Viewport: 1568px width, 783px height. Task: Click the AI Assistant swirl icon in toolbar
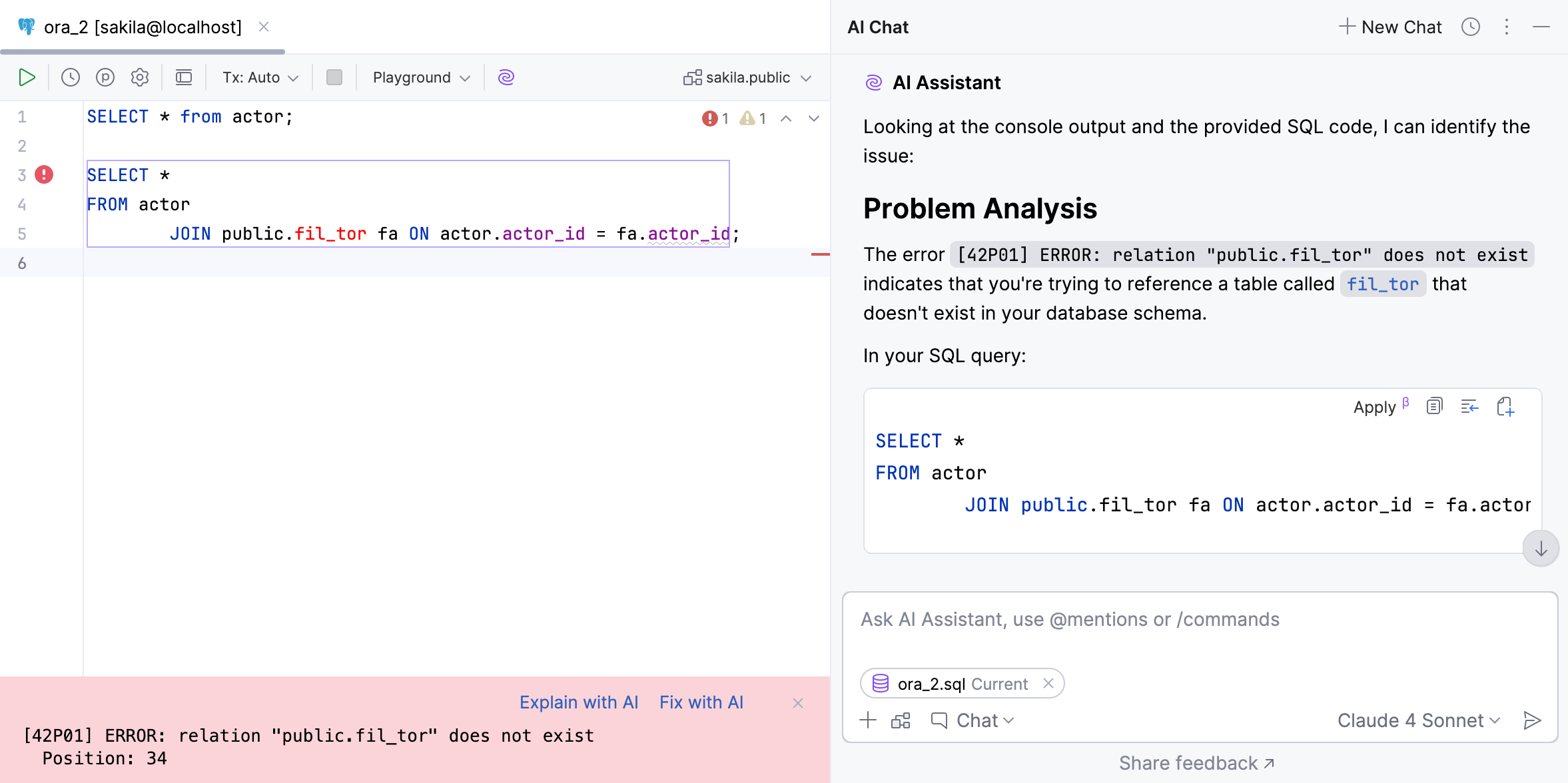[x=506, y=77]
